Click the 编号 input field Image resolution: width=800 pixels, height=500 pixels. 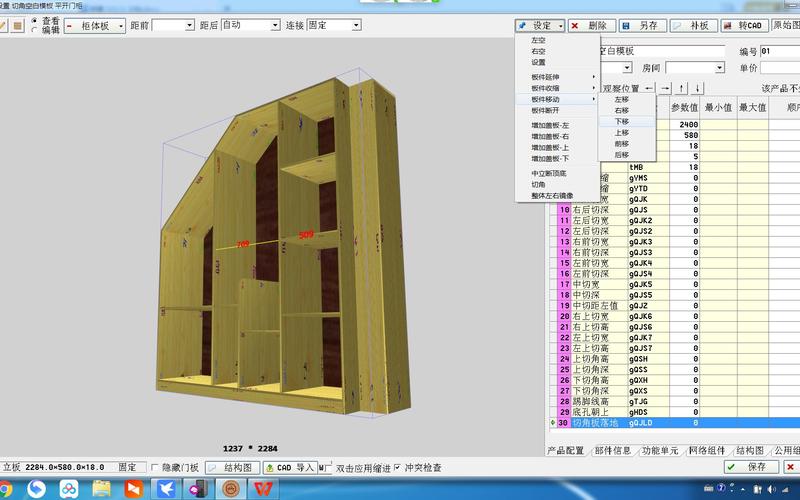click(x=780, y=51)
